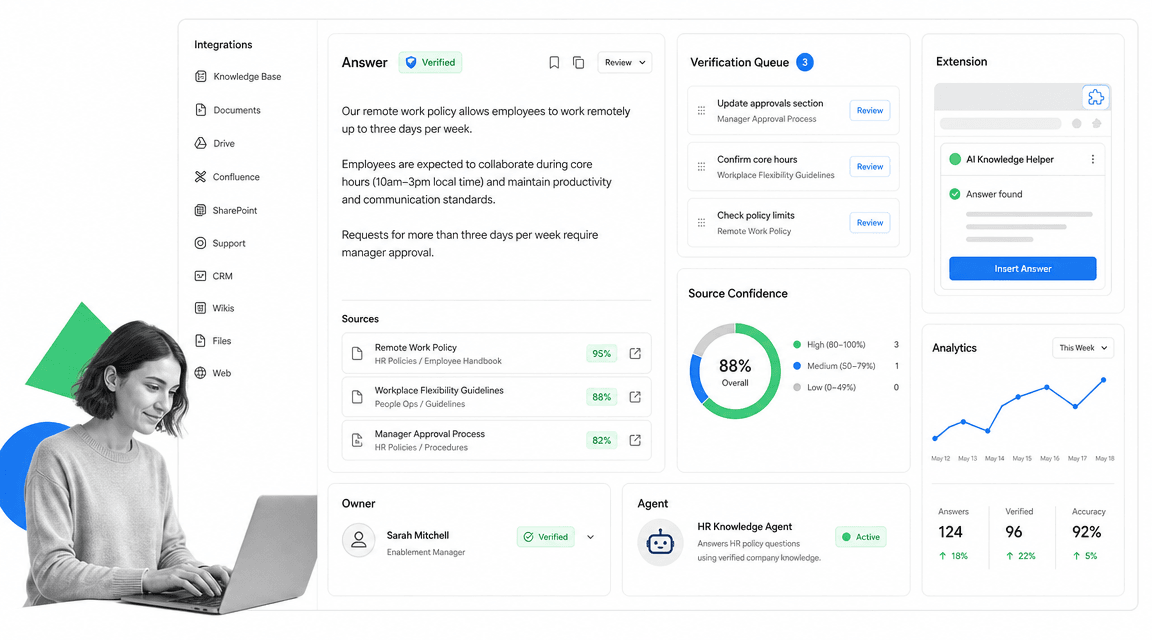Viewport: 1152px width, 640px height.
Task: Select the Wikis menu label
Action: [x=223, y=308]
